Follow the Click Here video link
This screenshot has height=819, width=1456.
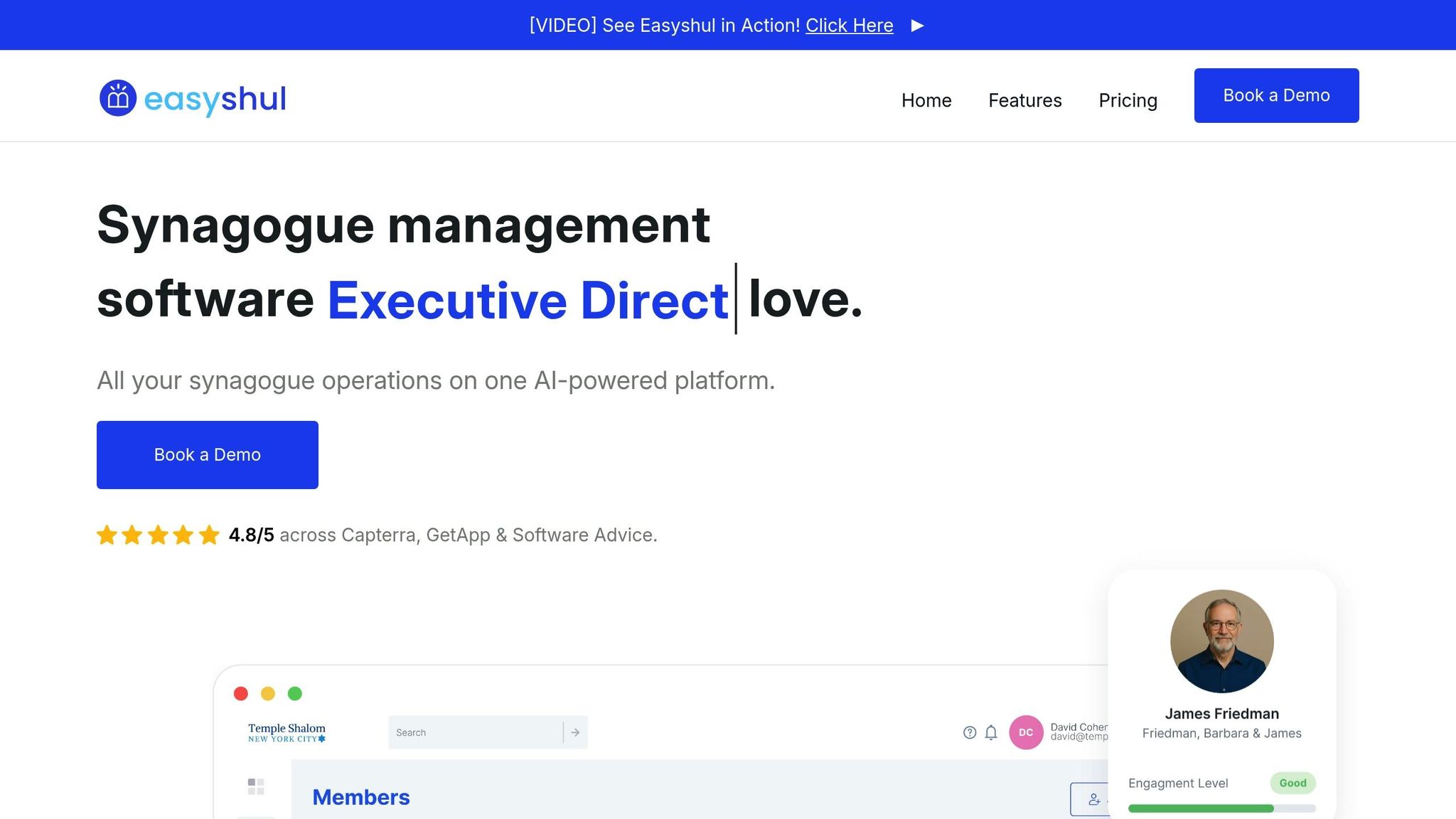click(849, 26)
